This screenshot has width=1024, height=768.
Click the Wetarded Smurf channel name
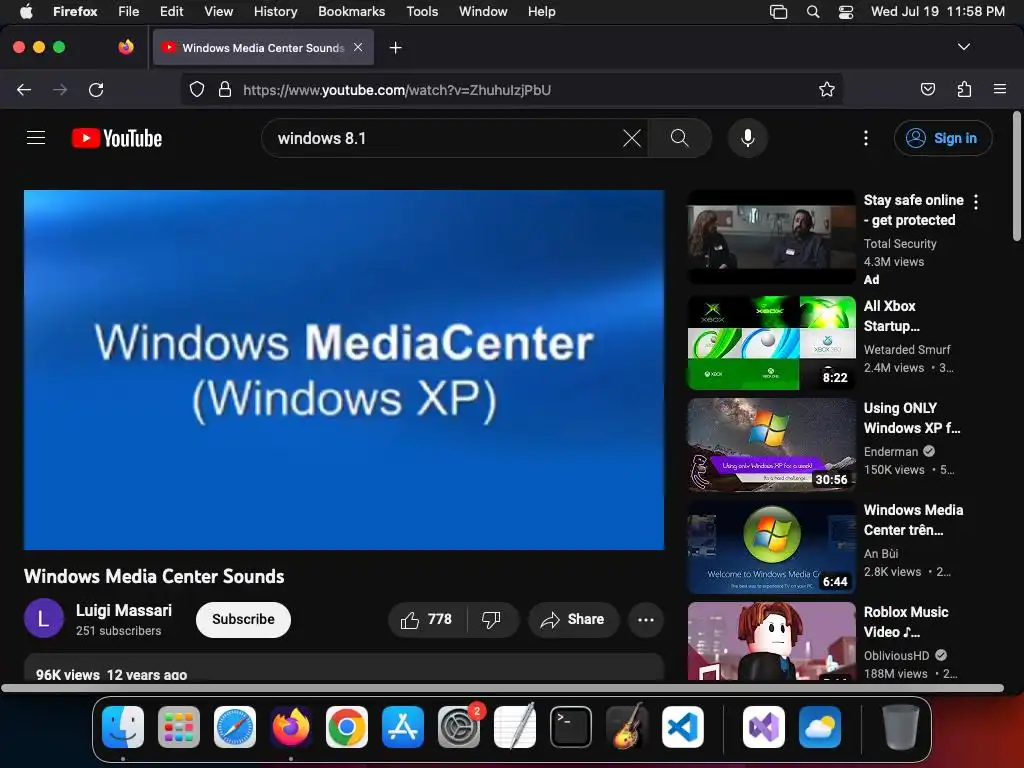(x=907, y=349)
